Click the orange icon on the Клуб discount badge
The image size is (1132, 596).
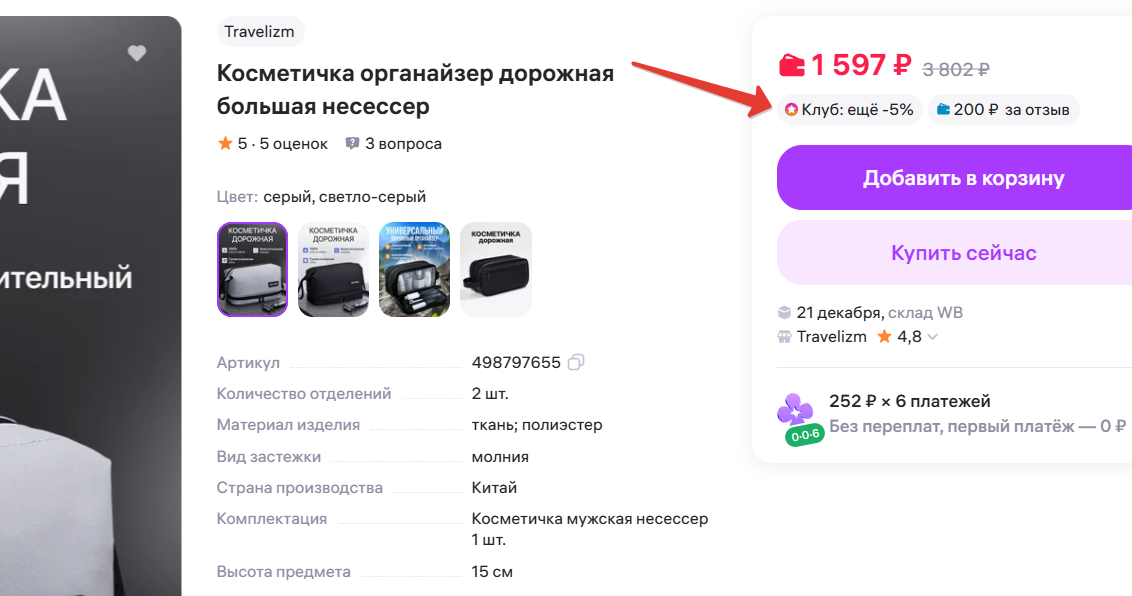794,109
